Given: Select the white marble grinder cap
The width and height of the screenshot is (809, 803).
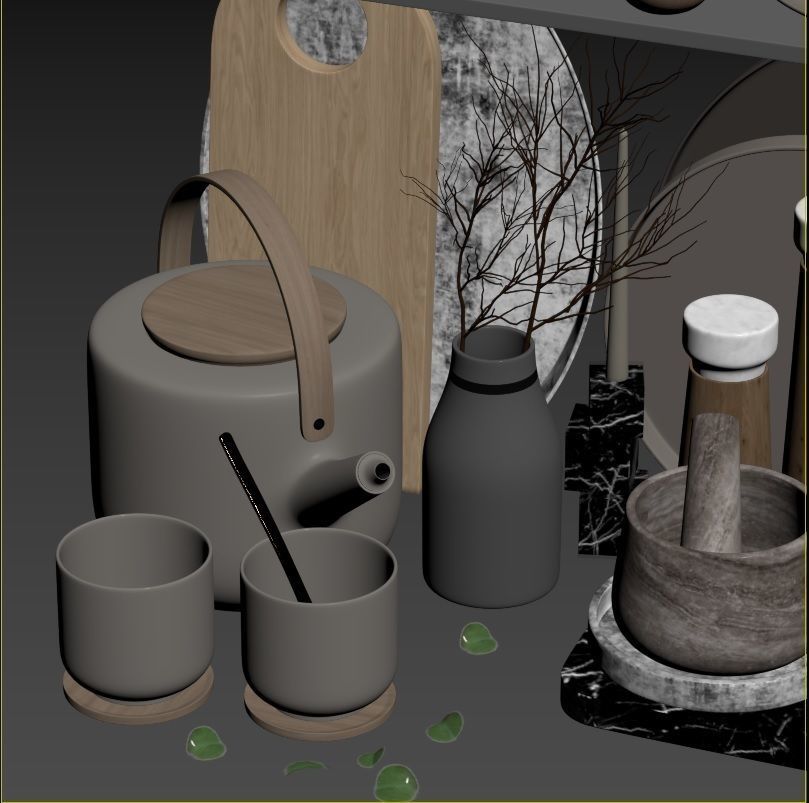Looking at the screenshot, I should click(731, 333).
